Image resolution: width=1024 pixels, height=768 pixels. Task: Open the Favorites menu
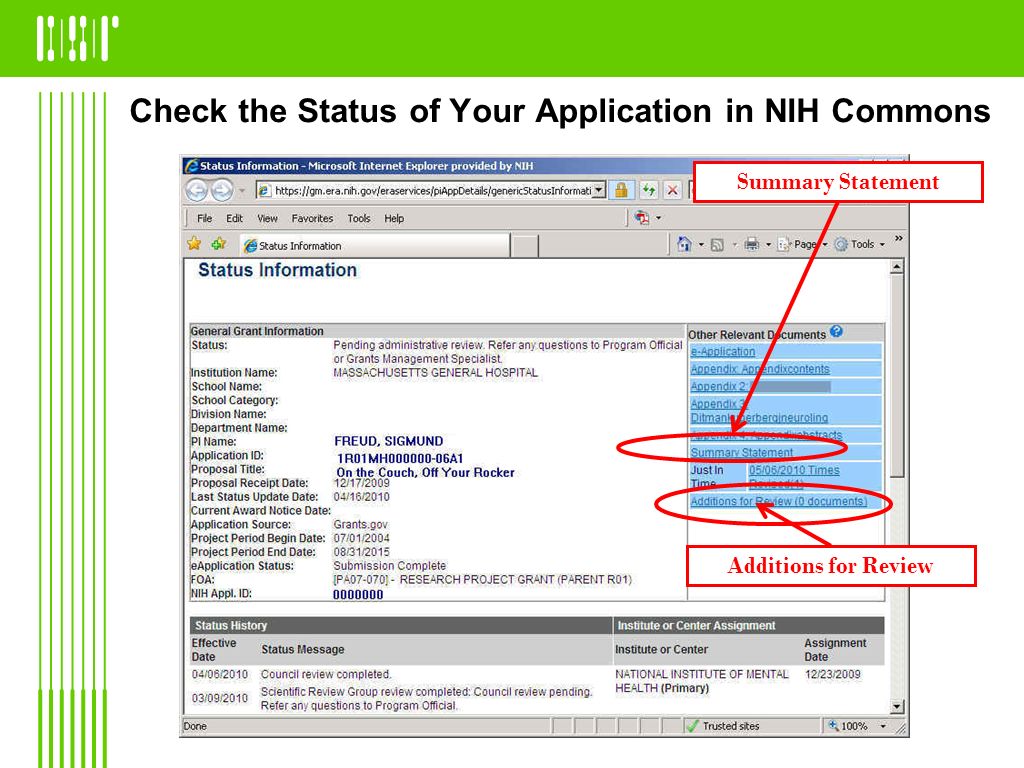pyautogui.click(x=312, y=218)
